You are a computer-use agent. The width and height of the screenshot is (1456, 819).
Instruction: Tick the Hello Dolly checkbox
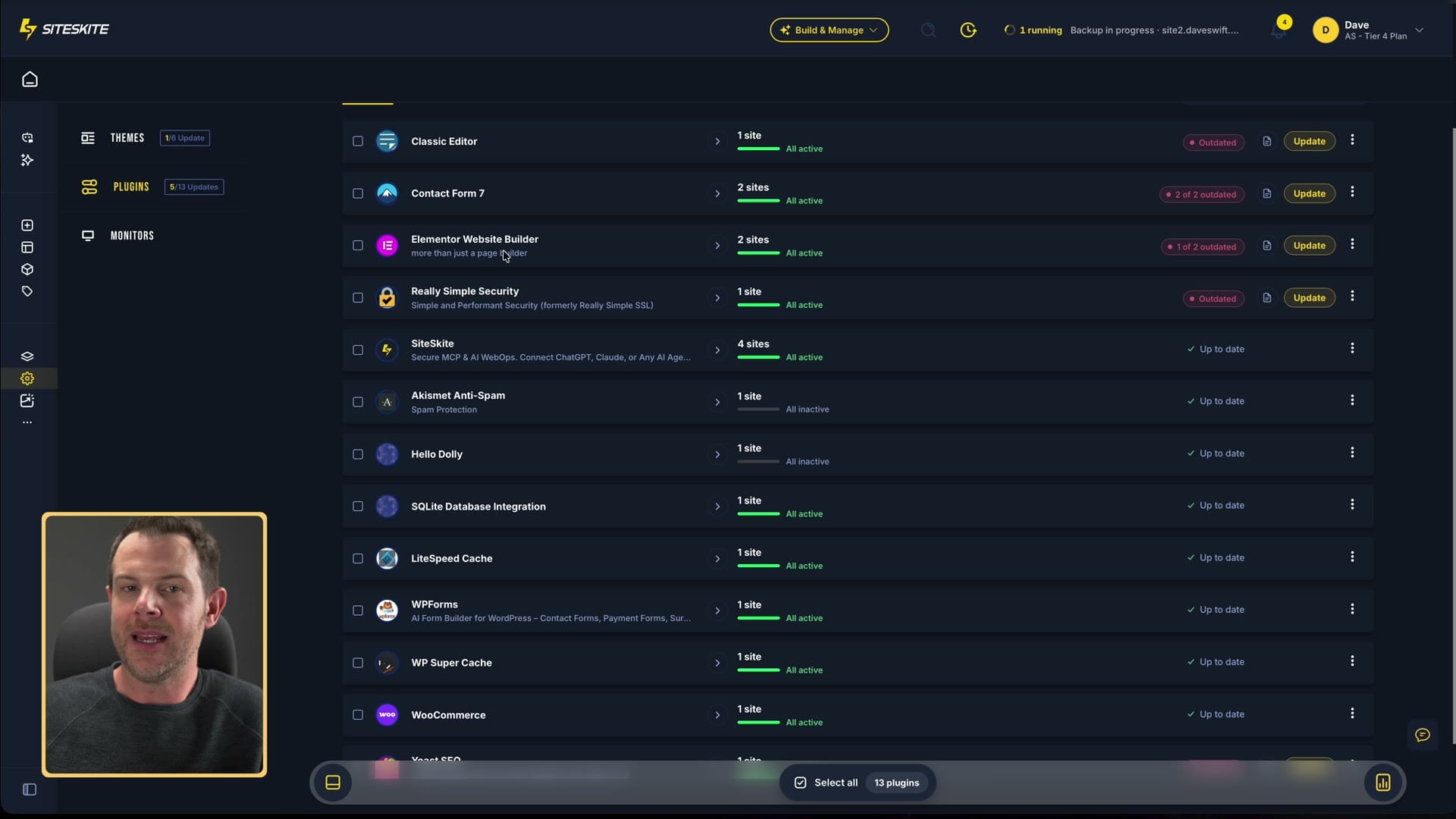point(358,454)
